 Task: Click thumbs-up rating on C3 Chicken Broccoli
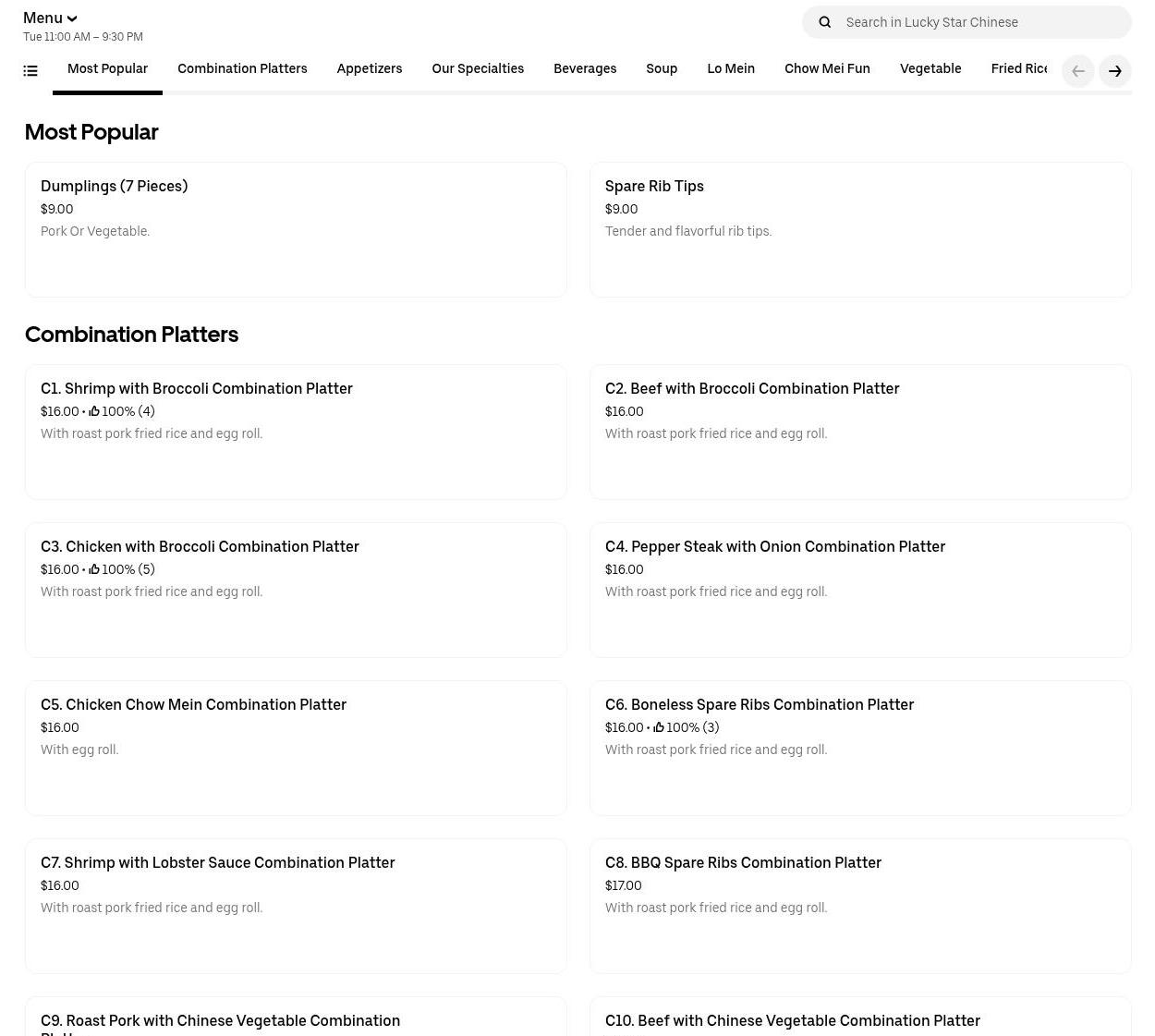coord(94,569)
